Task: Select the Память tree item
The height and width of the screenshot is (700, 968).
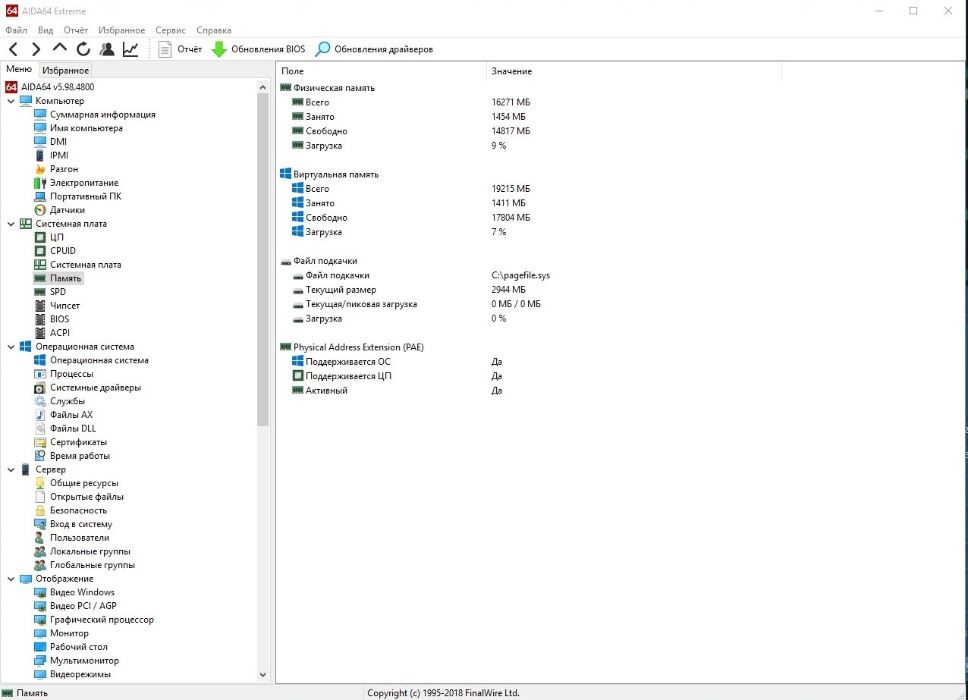Action: pos(65,278)
